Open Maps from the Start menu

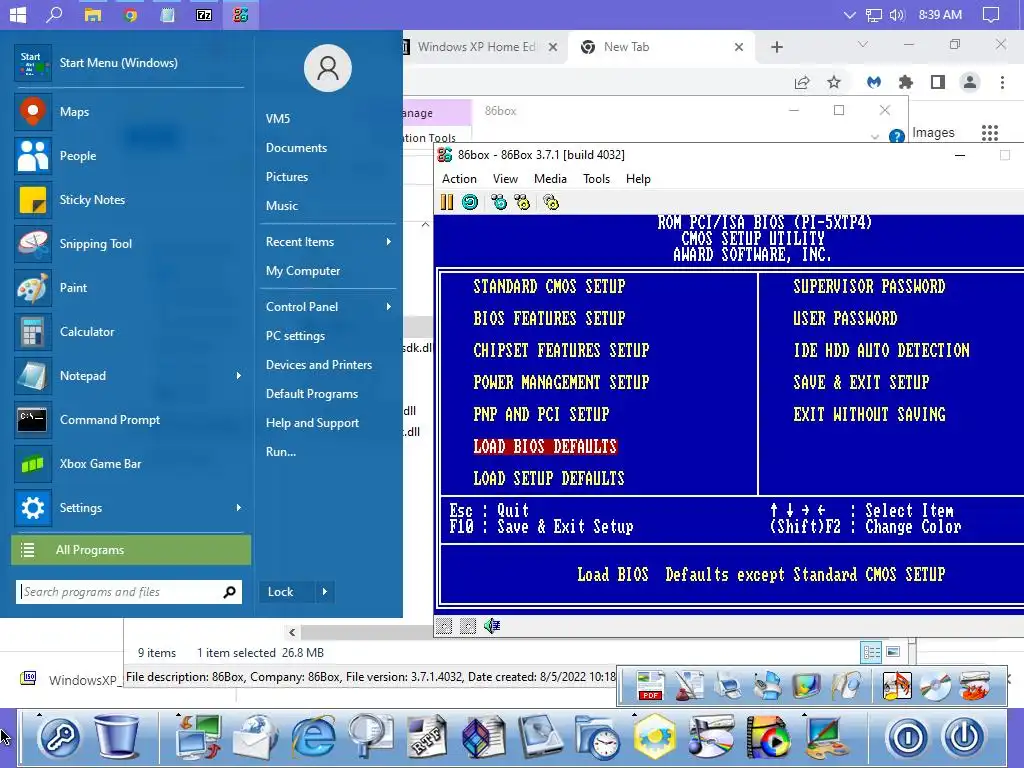point(129,112)
